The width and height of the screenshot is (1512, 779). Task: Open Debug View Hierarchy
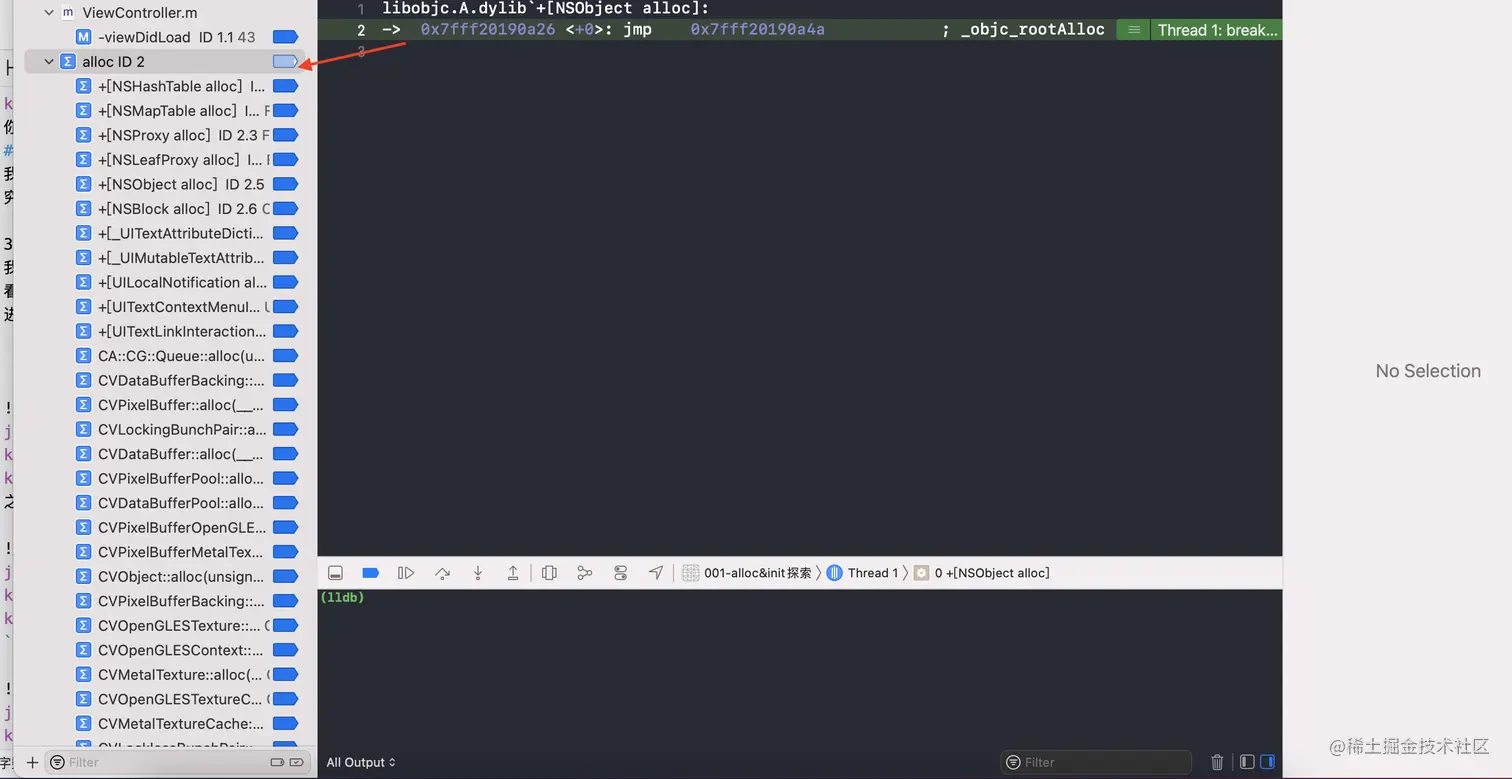pos(549,573)
